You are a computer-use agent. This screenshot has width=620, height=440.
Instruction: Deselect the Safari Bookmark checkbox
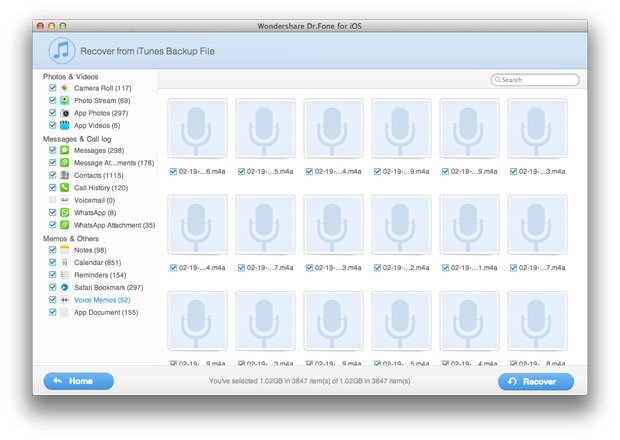[x=52, y=287]
